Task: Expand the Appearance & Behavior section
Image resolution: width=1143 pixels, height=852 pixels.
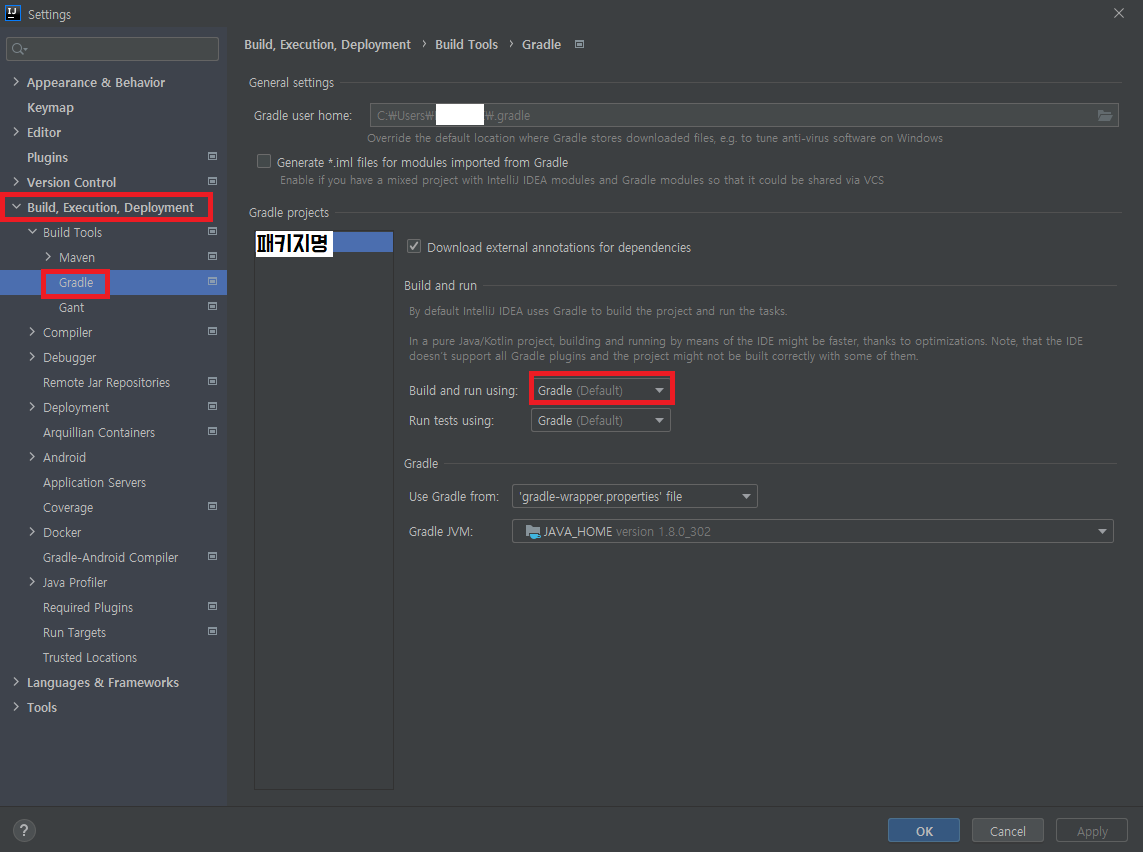Action: click(16, 82)
